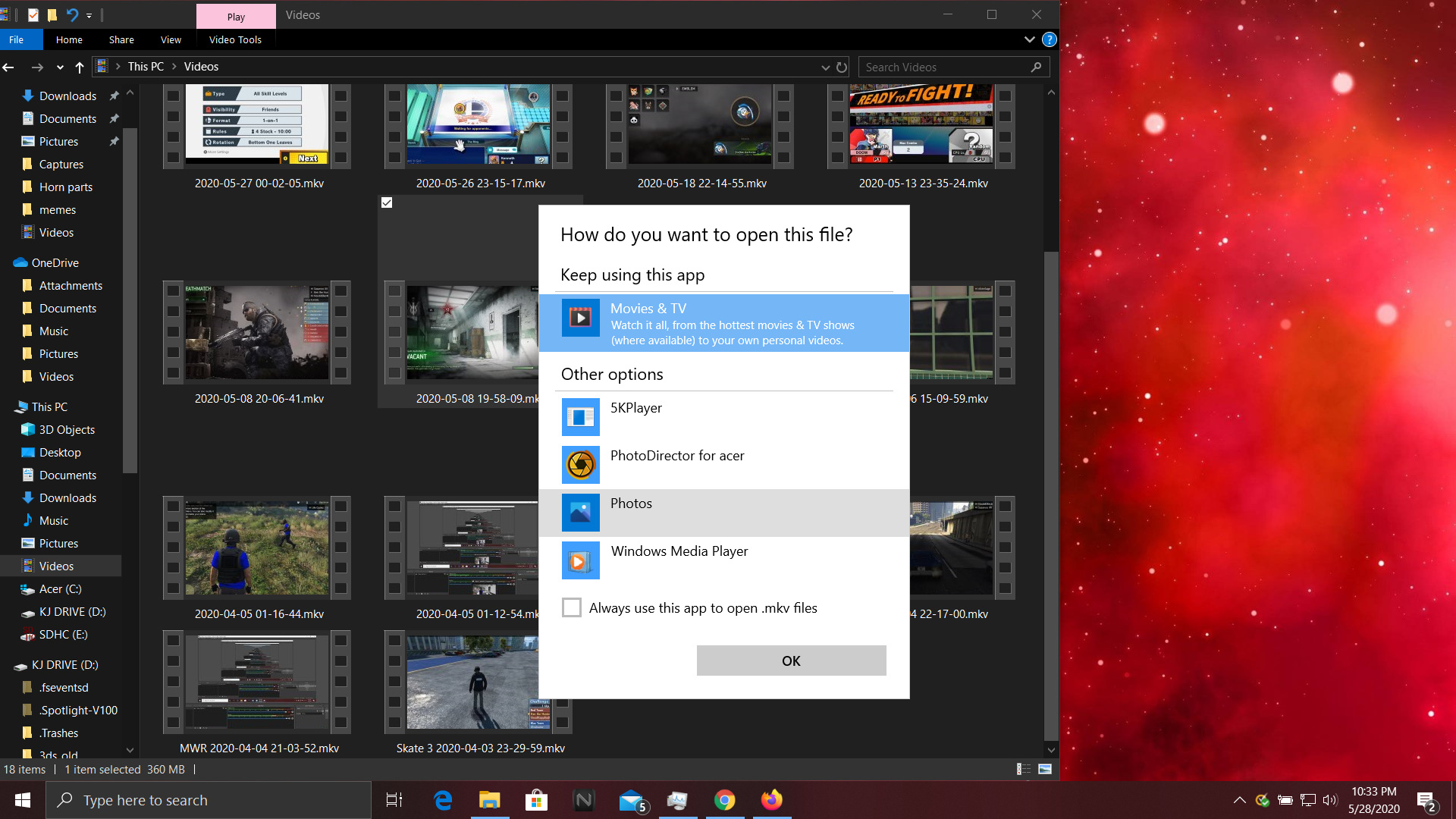Open the Share ribbon tab
This screenshot has height=819, width=1456.
point(121,39)
